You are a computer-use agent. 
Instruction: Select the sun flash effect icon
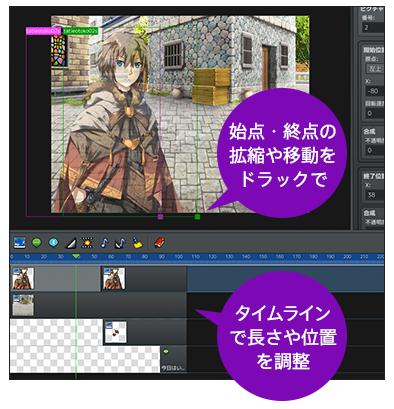click(x=87, y=243)
